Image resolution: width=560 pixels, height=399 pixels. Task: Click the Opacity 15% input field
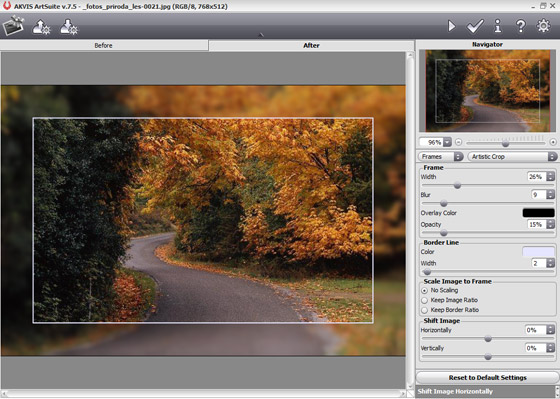(x=536, y=224)
